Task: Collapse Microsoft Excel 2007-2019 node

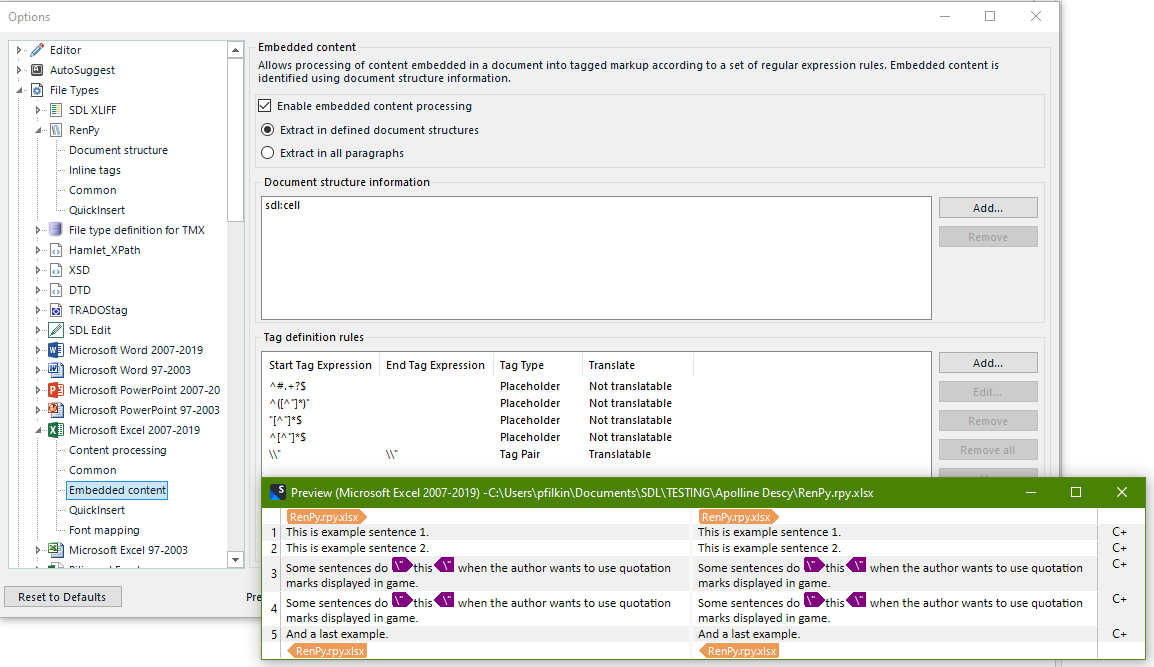Action: click(38, 430)
